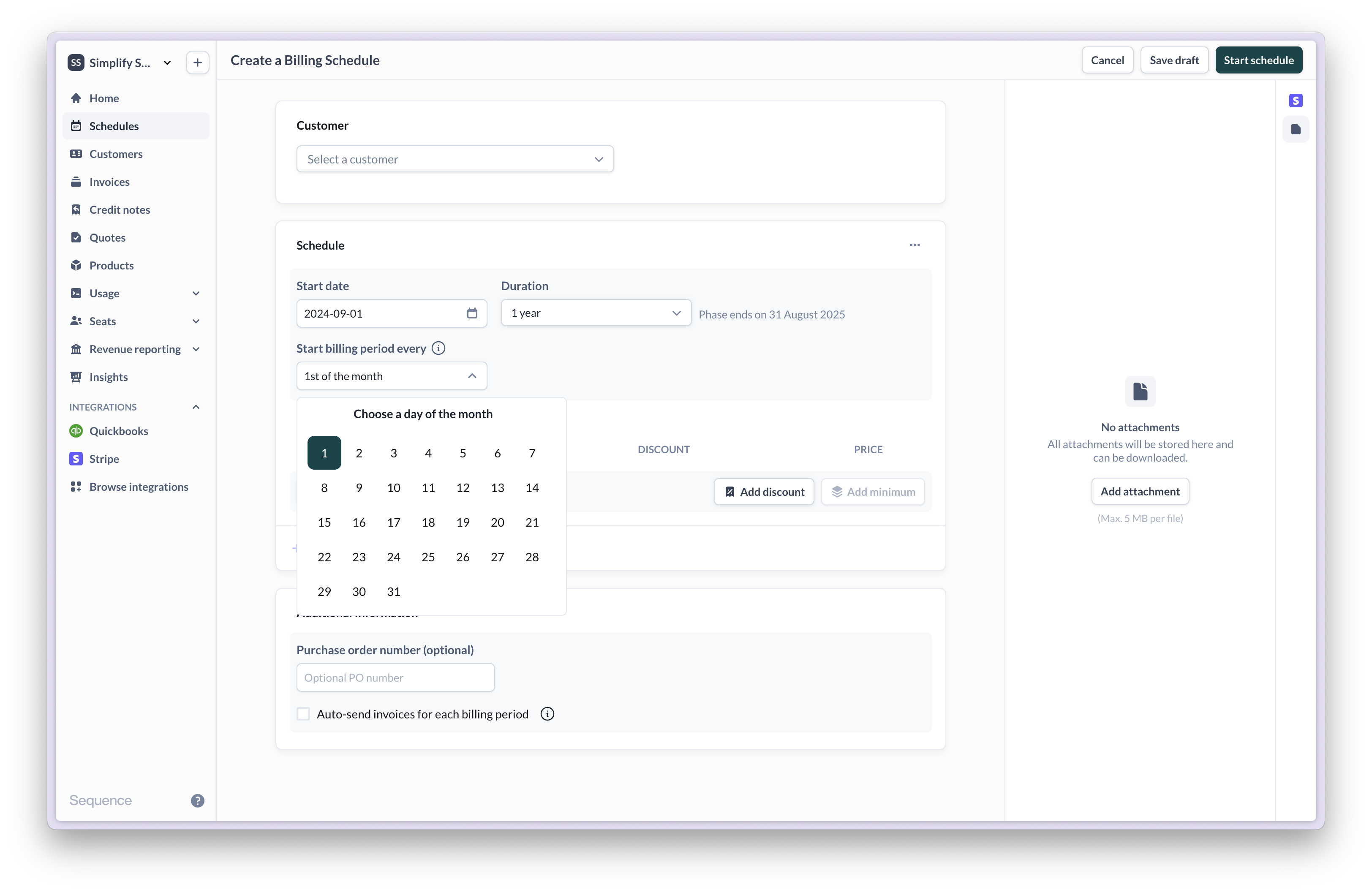Click the Usage terminal icon
This screenshot has width=1372, height=892.
click(x=76, y=293)
